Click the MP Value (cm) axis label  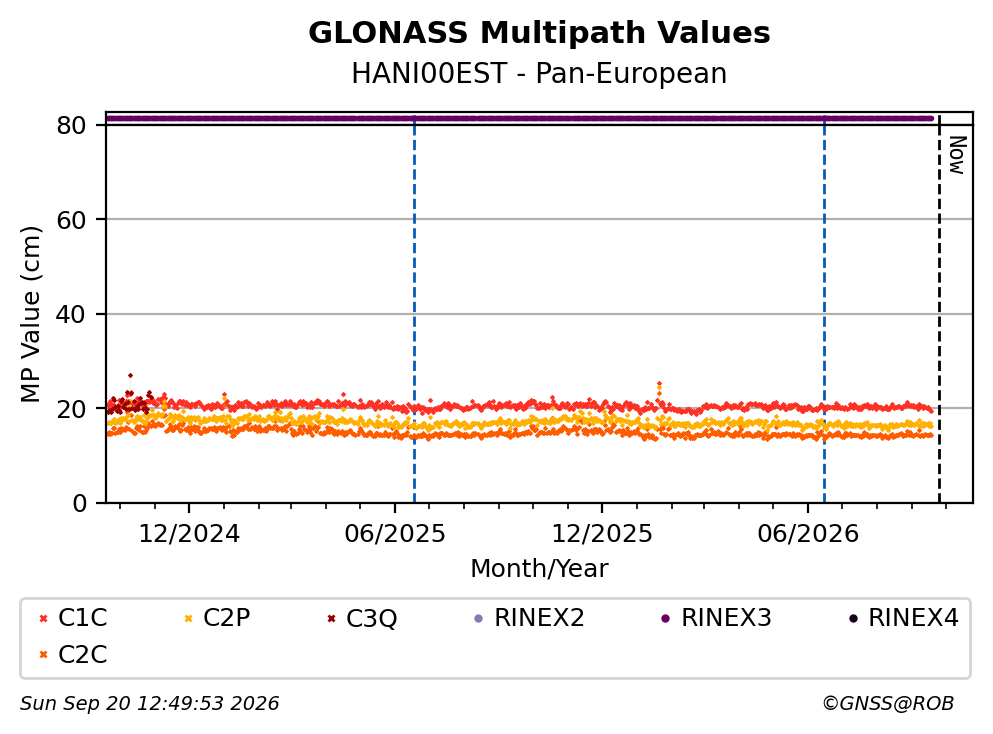[30, 314]
